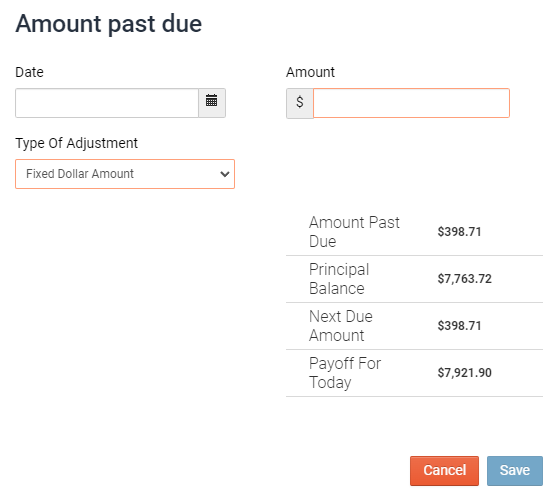Select the Payoff For Today row label
The width and height of the screenshot is (558, 501).
345,373
